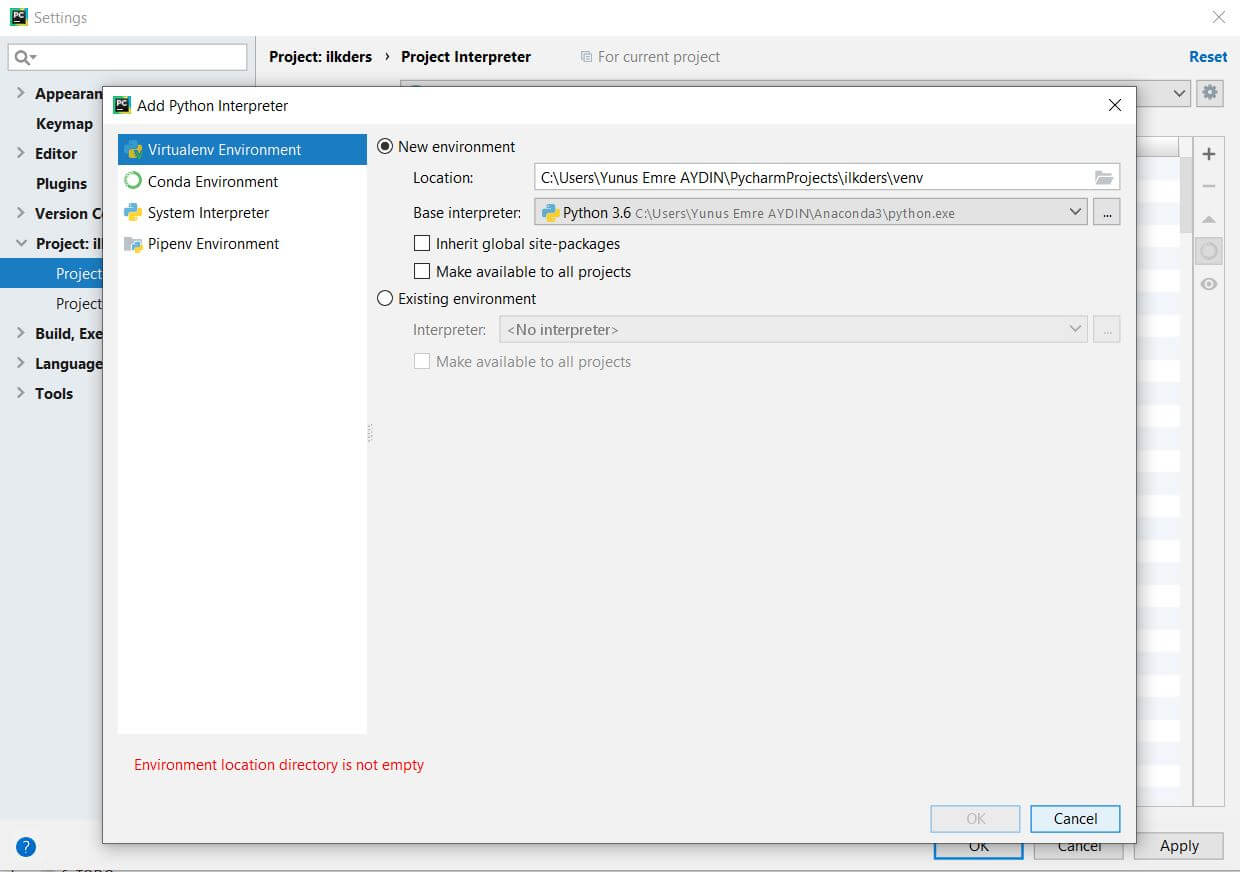Click the PyCharm icon in interpreter dialog title
Viewport: 1240px width, 872px height.
122,105
